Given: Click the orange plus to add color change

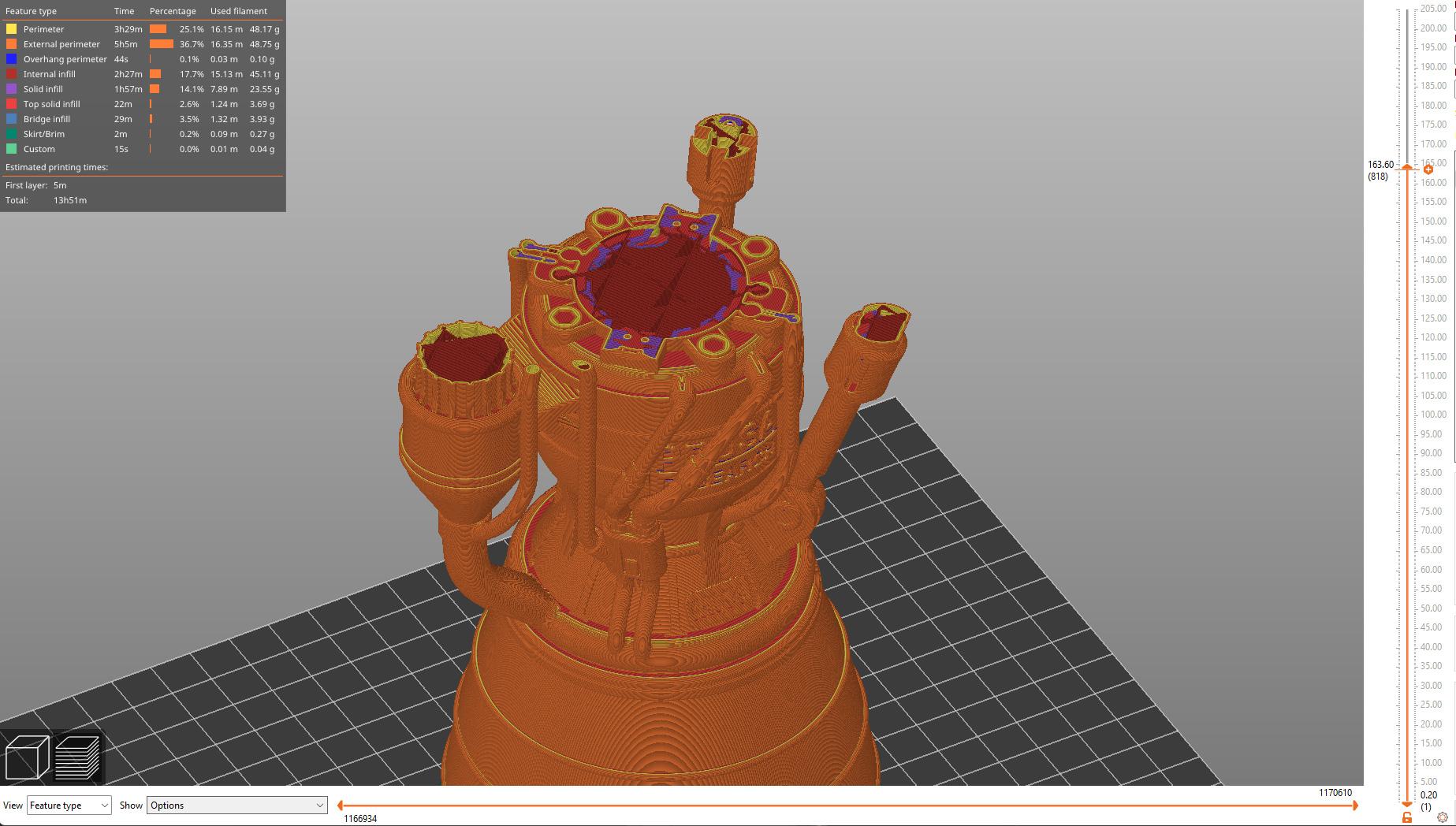Looking at the screenshot, I should pos(1428,169).
